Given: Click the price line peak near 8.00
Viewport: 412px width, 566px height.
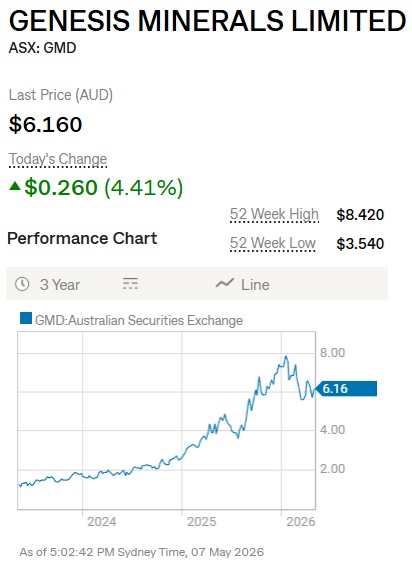Looking at the screenshot, I should (x=286, y=357).
